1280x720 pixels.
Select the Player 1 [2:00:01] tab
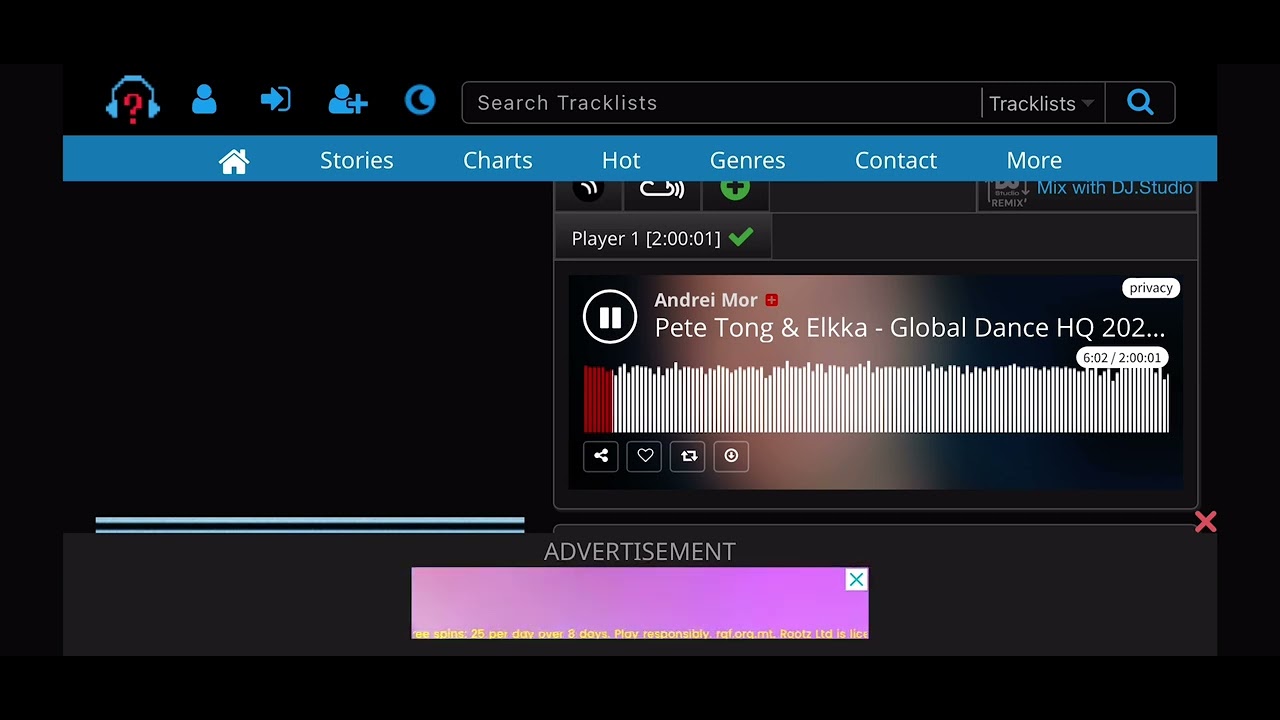click(662, 238)
